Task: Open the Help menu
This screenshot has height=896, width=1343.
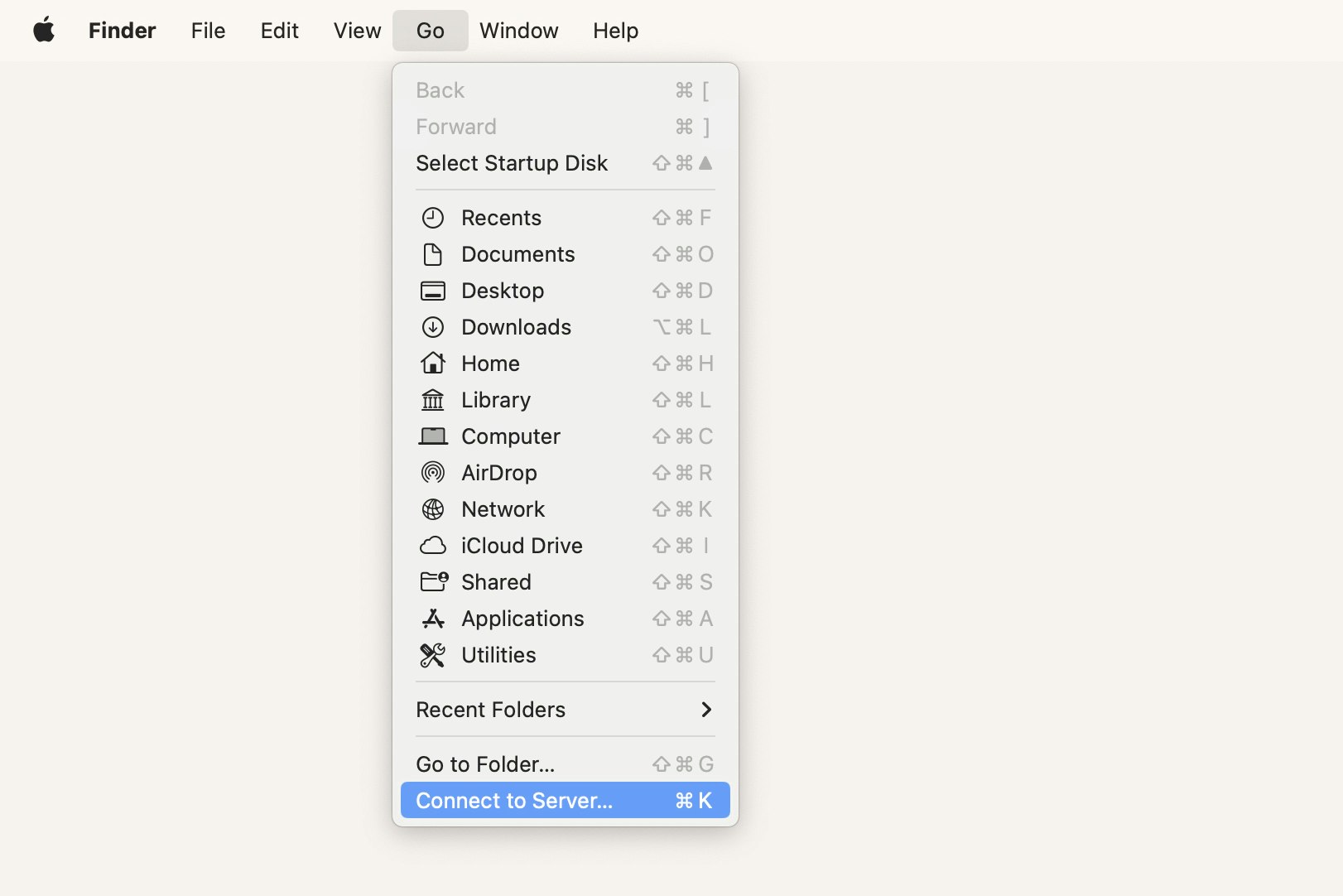Action: pyautogui.click(x=615, y=31)
